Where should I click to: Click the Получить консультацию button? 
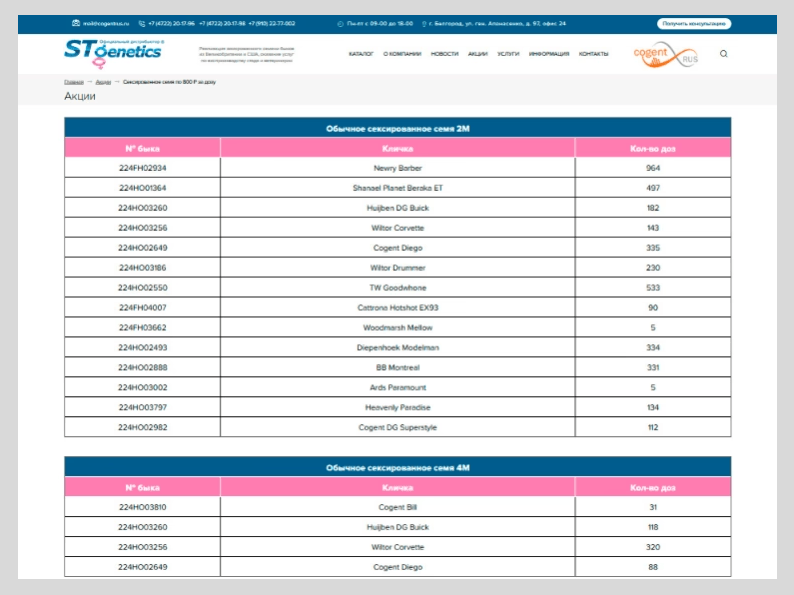(x=694, y=23)
